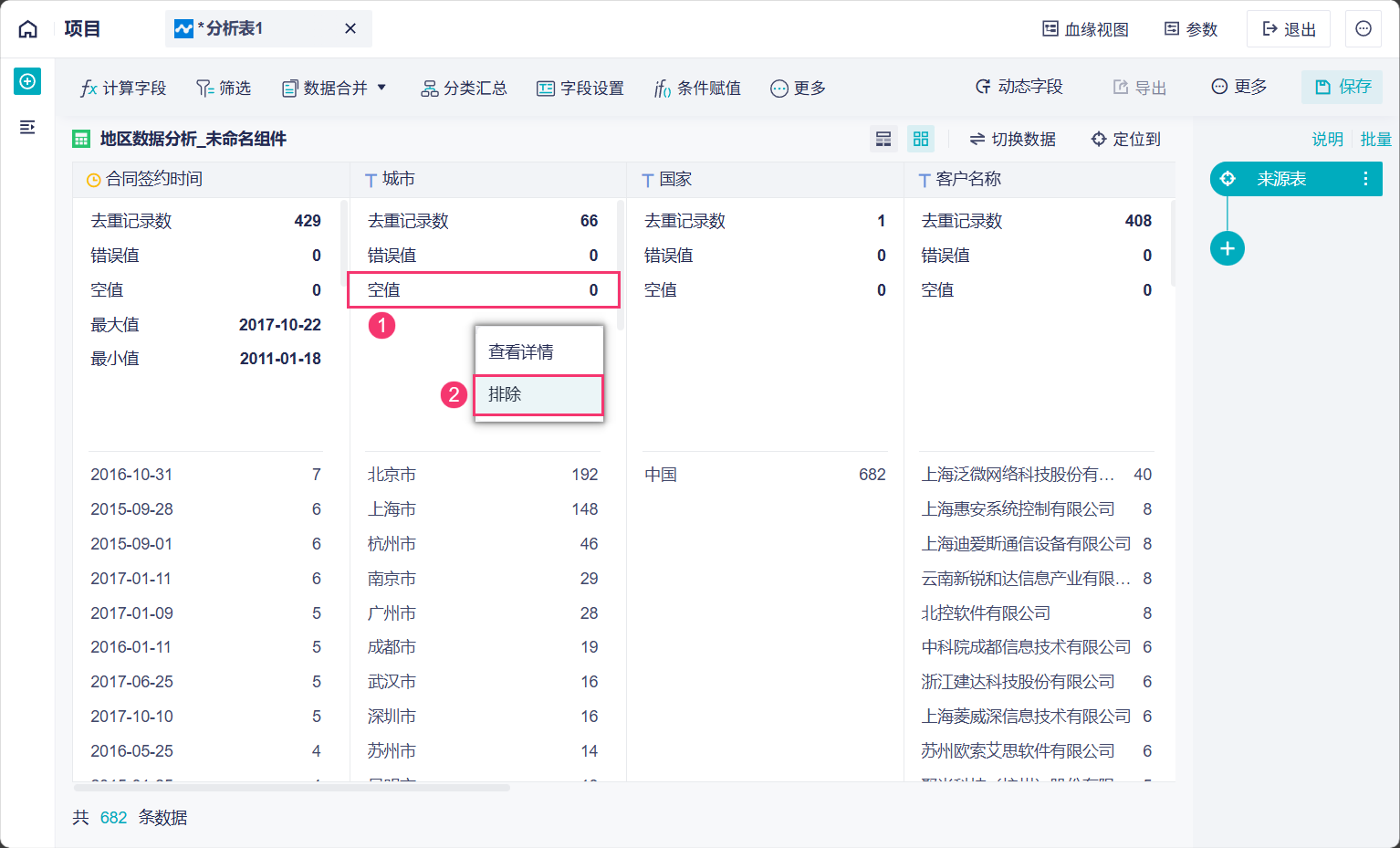Open 字段设置 field settings
Image resolution: width=1400 pixels, height=848 pixels.
[x=580, y=88]
